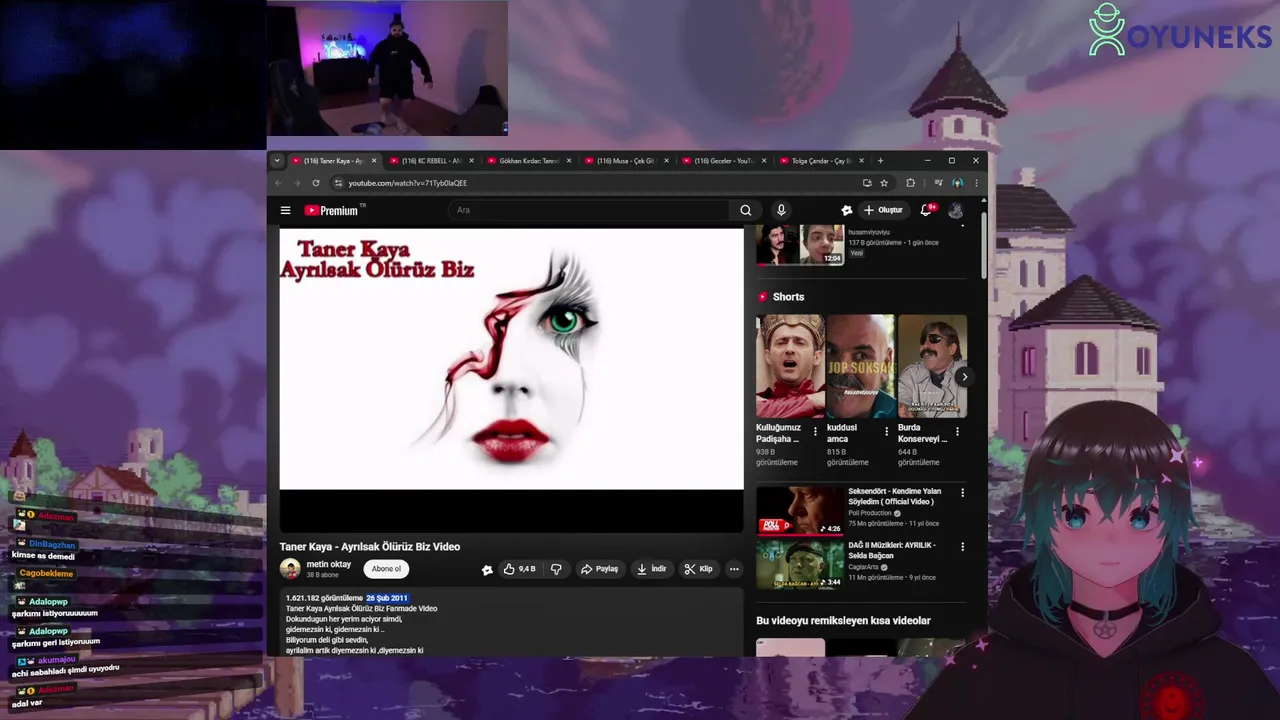Image resolution: width=1280 pixels, height=720 pixels.
Task: Click the DAĞ II 3:44 video thumbnail
Action: click(800, 564)
